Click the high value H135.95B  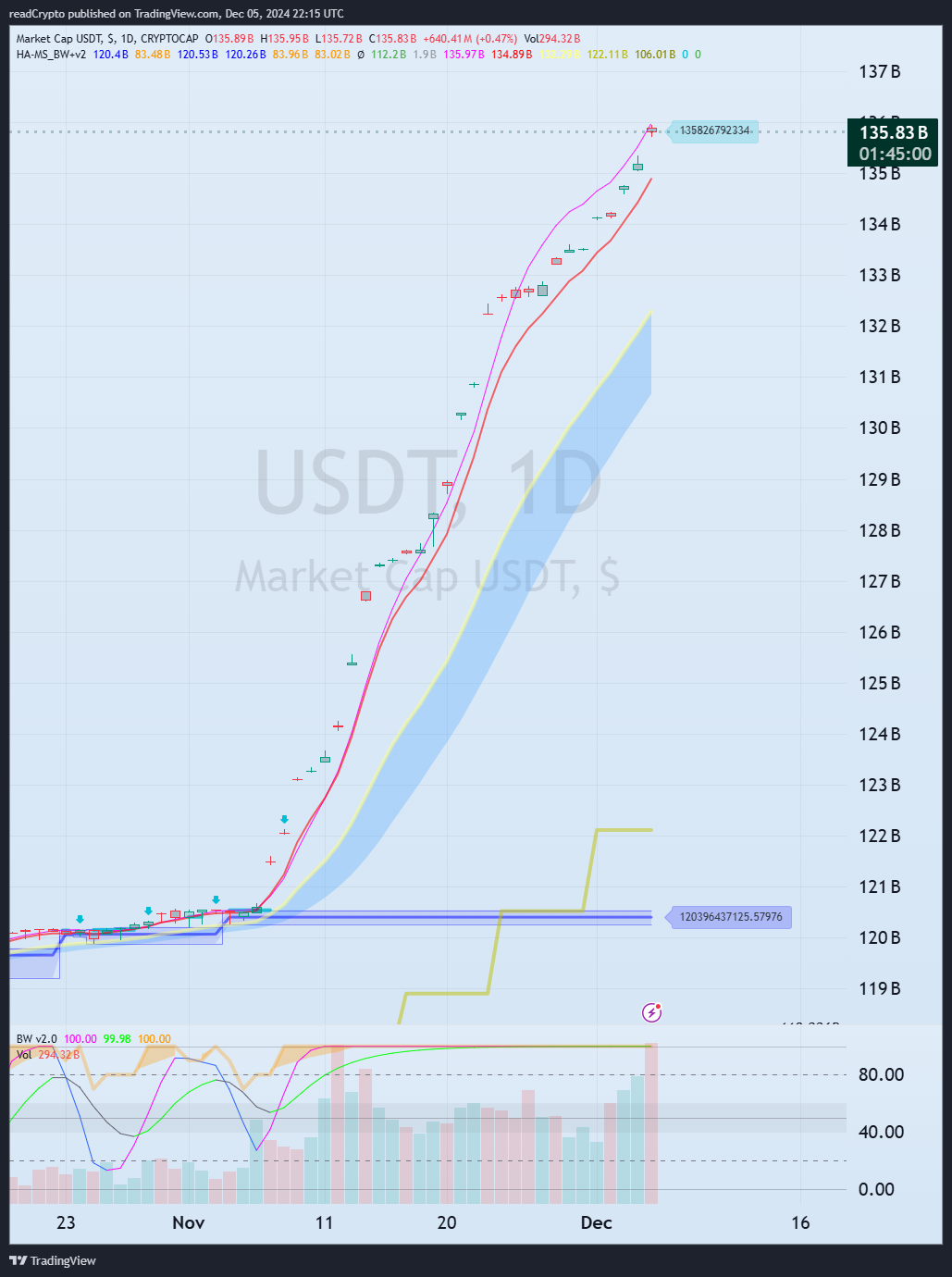284,39
